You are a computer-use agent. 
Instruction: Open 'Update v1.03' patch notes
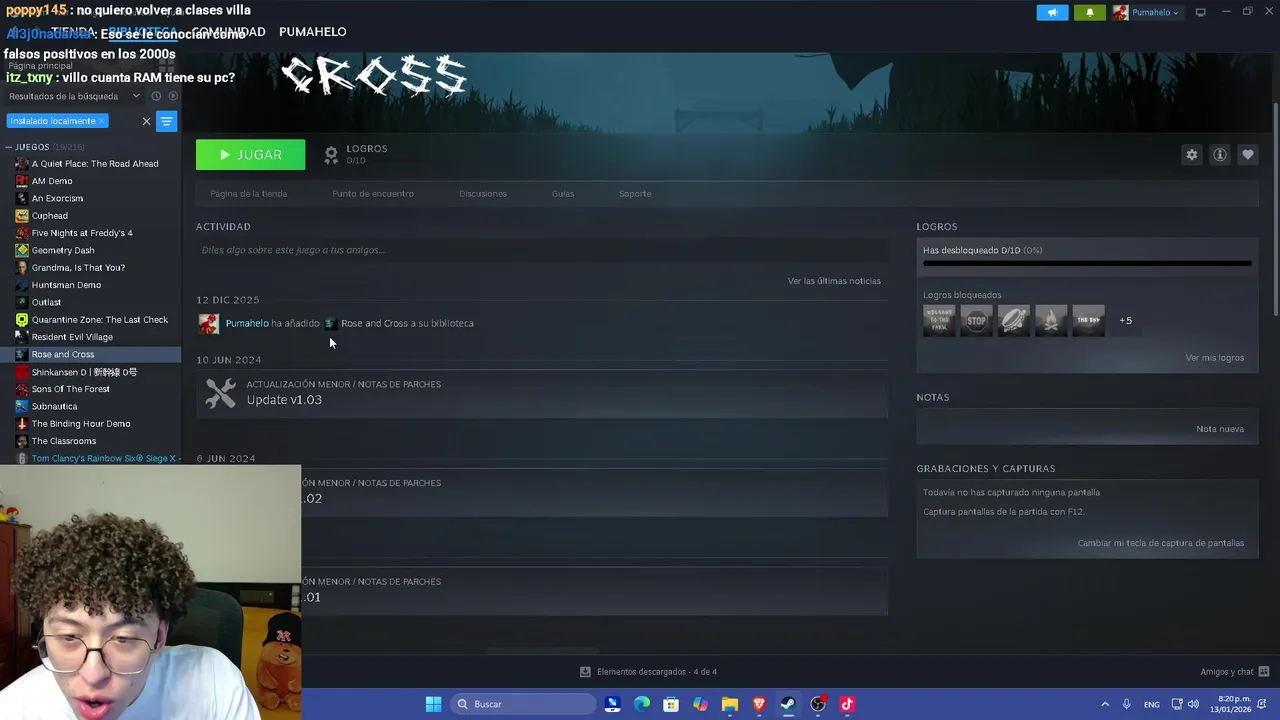coord(541,392)
